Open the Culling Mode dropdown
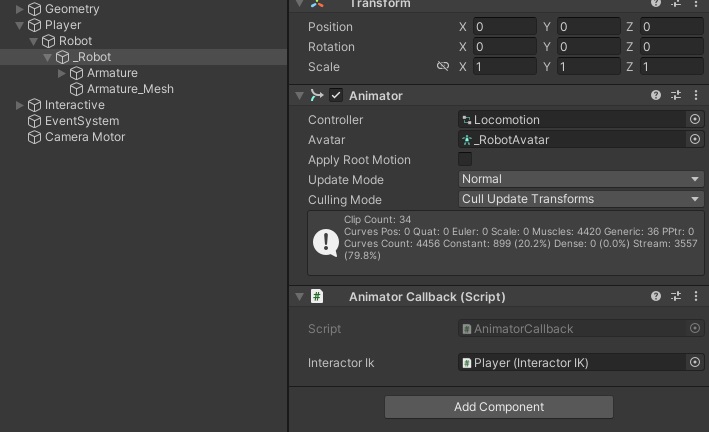Image resolution: width=709 pixels, height=432 pixels. 580,199
